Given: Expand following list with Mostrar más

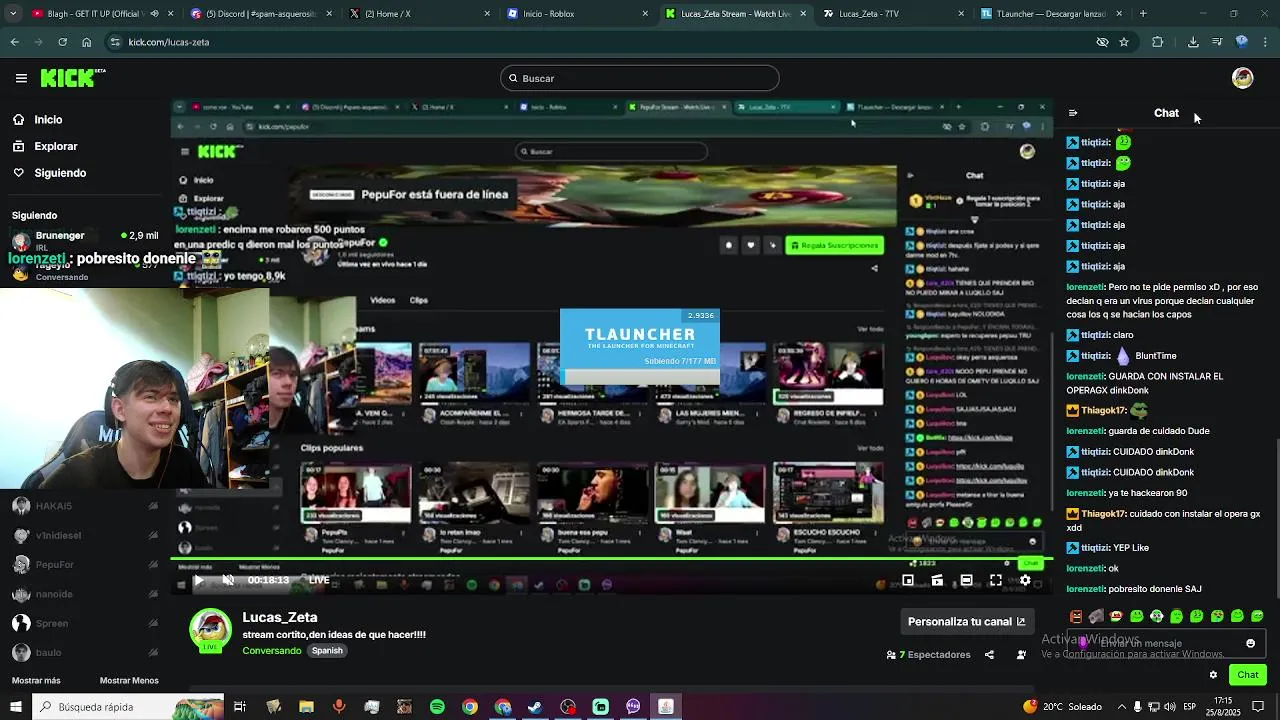Looking at the screenshot, I should (36, 681).
